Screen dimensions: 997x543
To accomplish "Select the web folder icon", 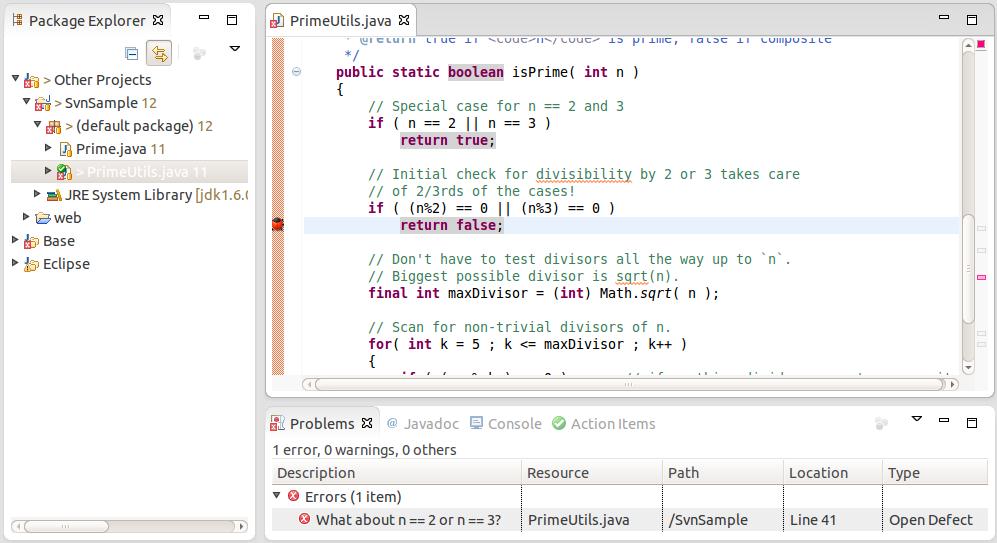I will click(x=43, y=218).
